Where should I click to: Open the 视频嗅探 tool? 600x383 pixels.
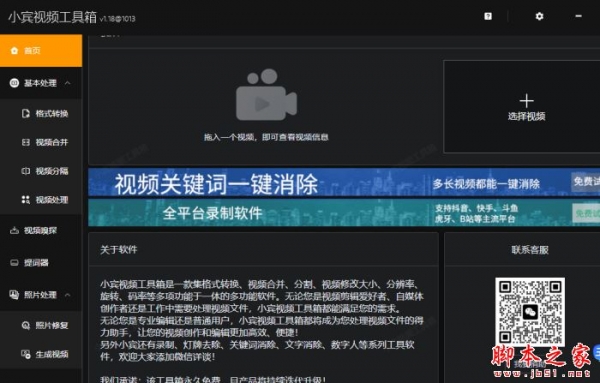tap(41, 230)
